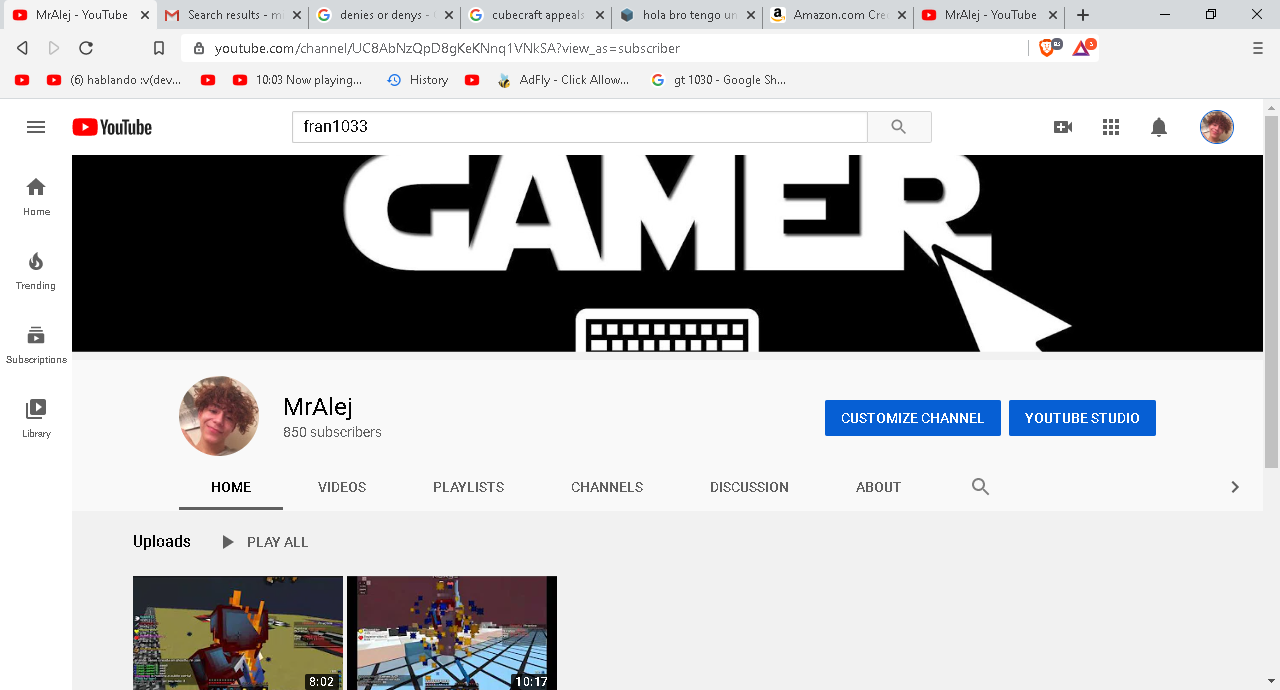The width and height of the screenshot is (1280, 690).
Task: Open Trending in sidebar
Action: click(x=36, y=271)
